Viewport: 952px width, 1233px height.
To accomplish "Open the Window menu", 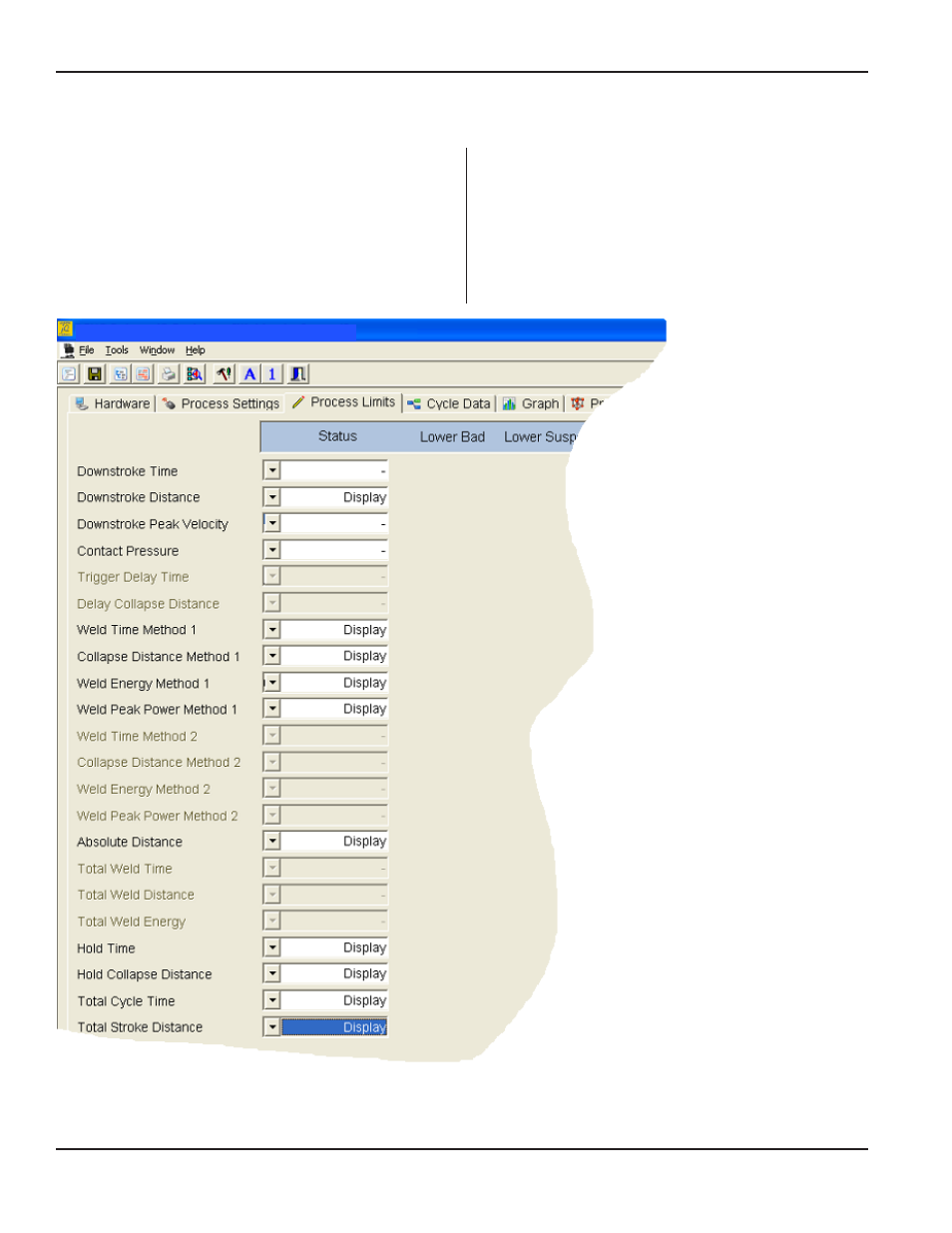I will pos(157,350).
